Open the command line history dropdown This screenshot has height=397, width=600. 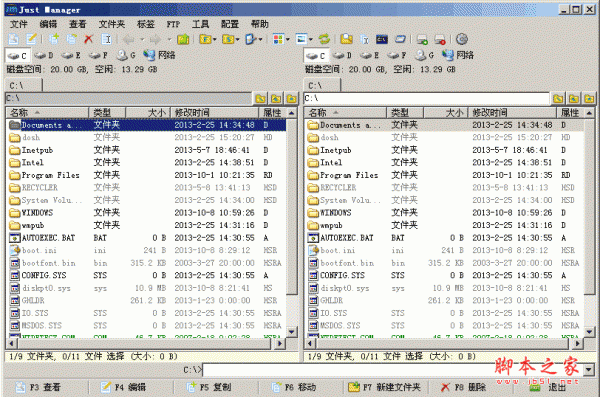[589, 370]
